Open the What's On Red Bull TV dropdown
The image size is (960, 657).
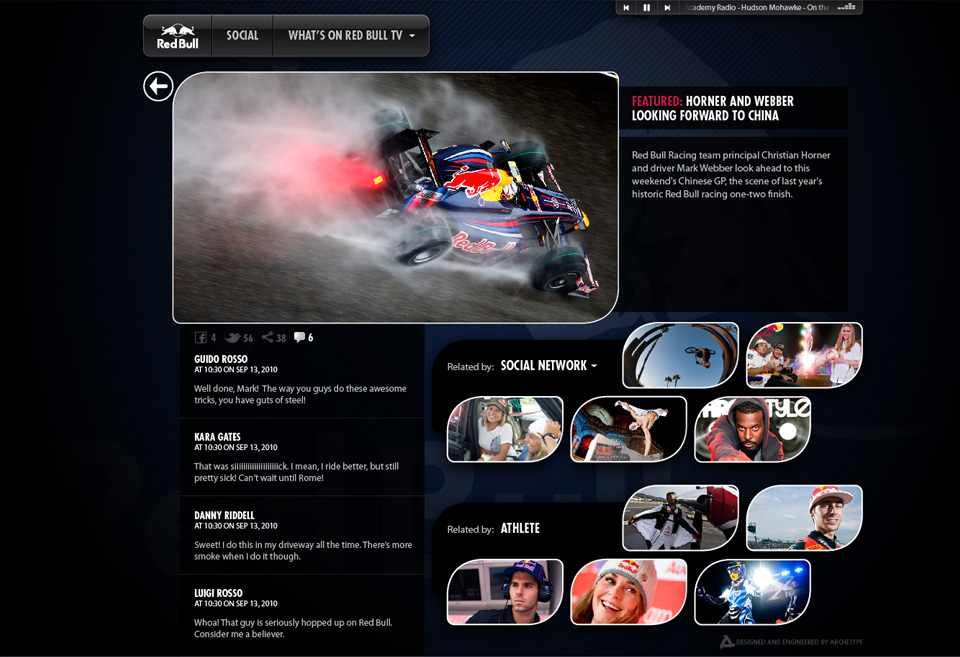[x=351, y=36]
